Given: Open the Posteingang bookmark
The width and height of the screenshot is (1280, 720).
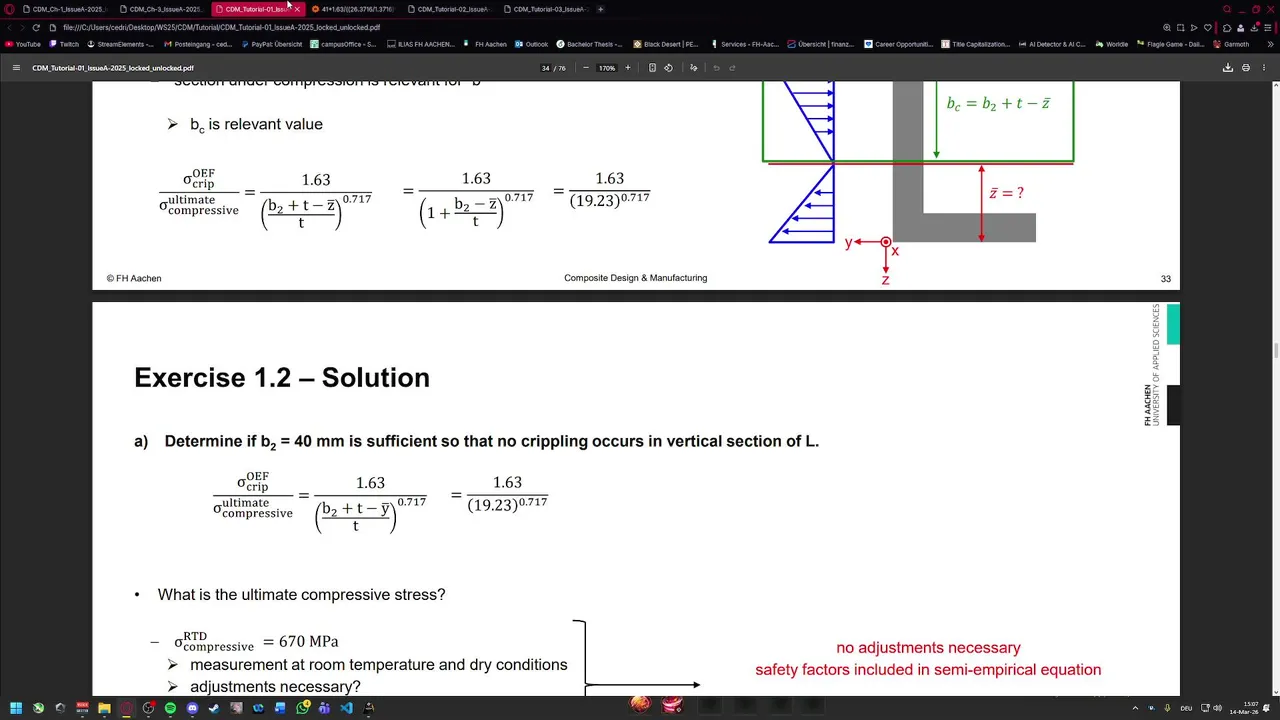Looking at the screenshot, I should (x=197, y=44).
